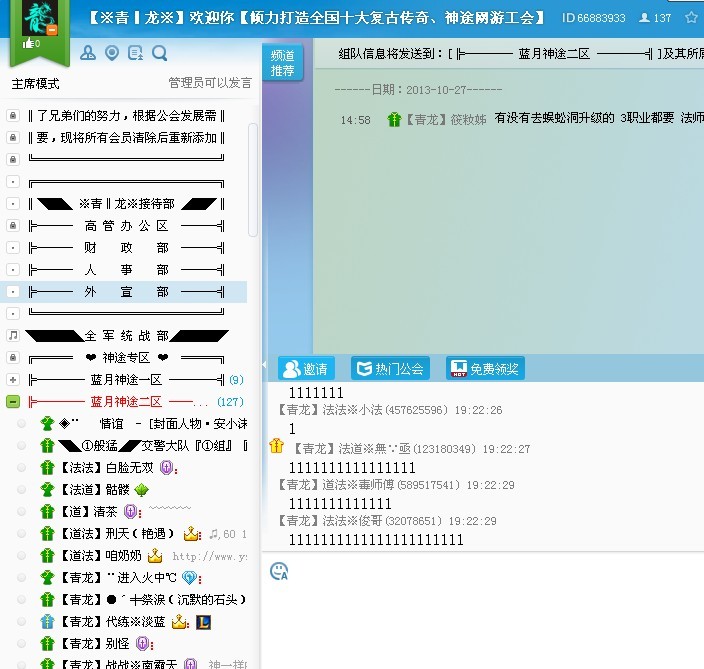
Task: Open the member list icon in toolbar
Action: pos(88,53)
